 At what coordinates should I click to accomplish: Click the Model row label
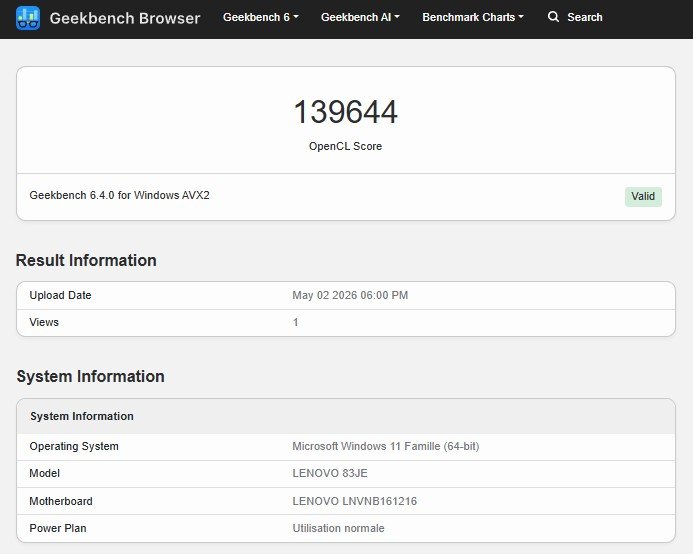point(44,474)
